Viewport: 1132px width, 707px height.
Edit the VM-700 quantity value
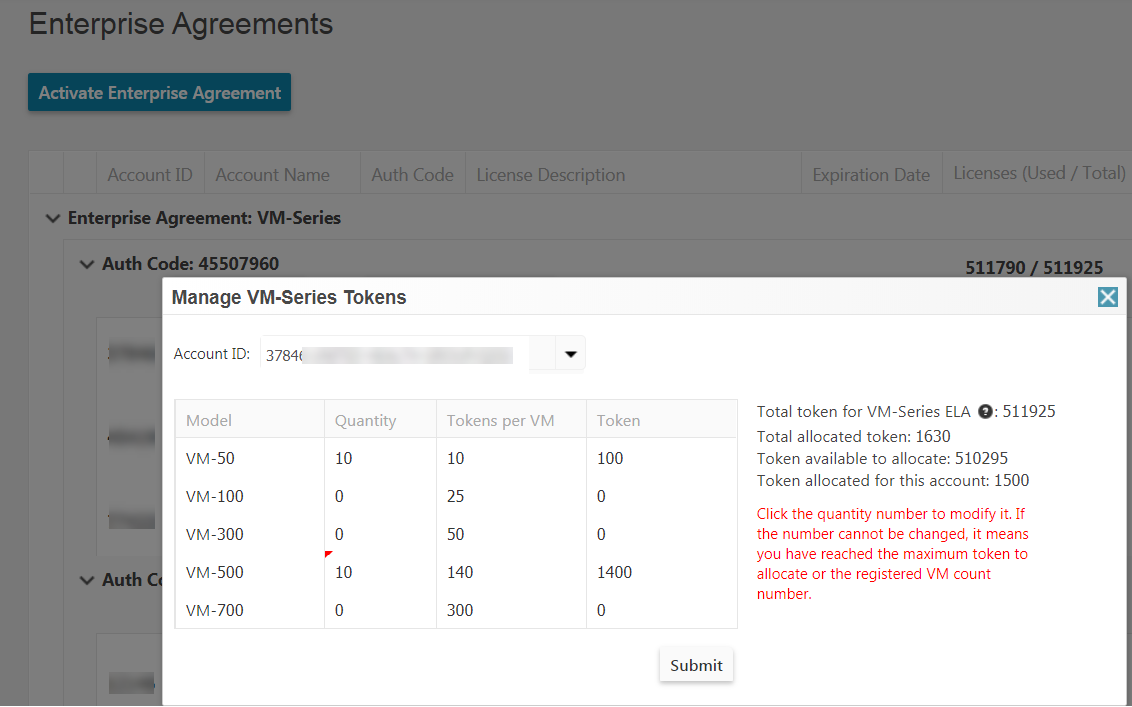(x=339, y=611)
